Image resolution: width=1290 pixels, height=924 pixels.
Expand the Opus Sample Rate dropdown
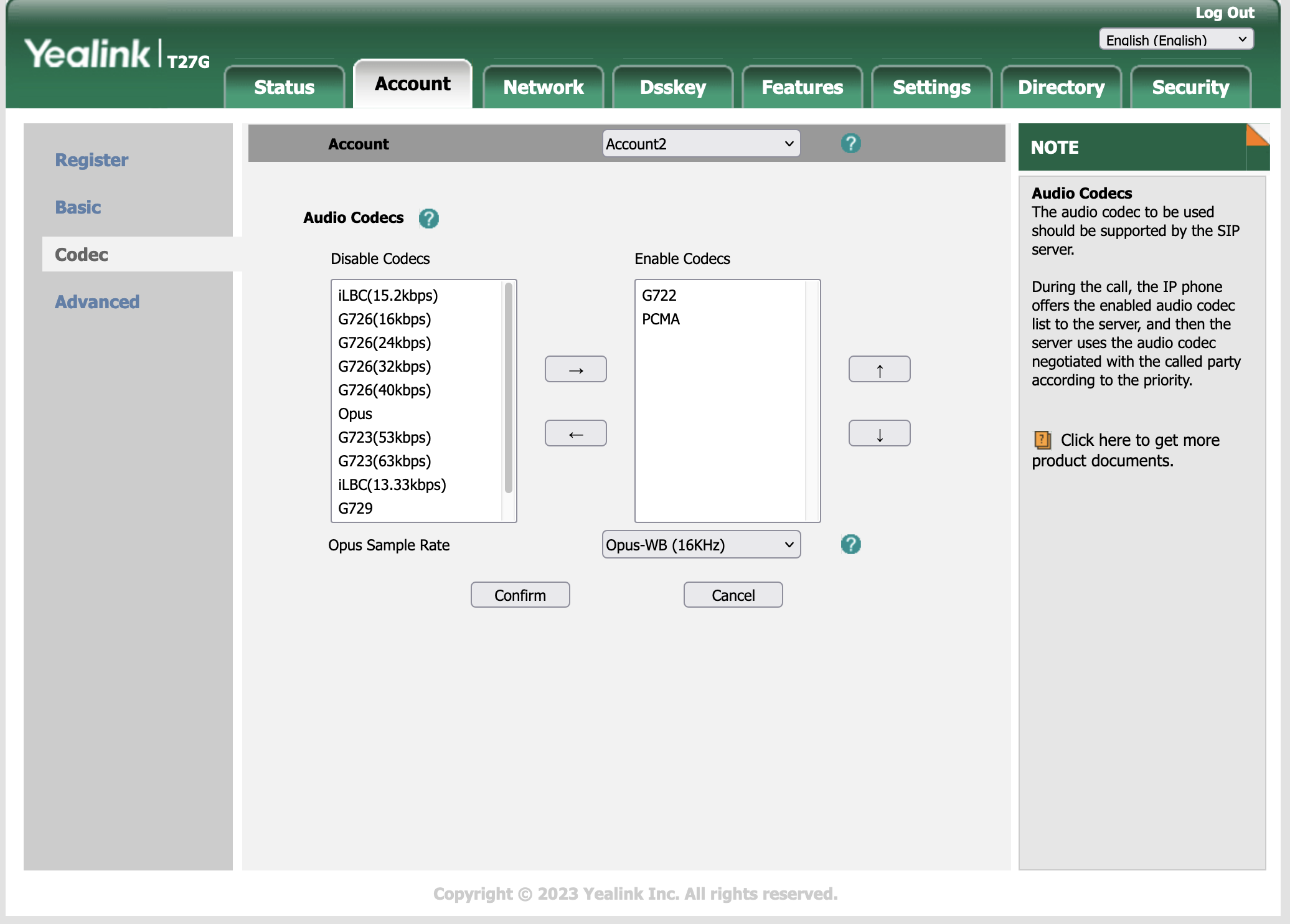[701, 545]
